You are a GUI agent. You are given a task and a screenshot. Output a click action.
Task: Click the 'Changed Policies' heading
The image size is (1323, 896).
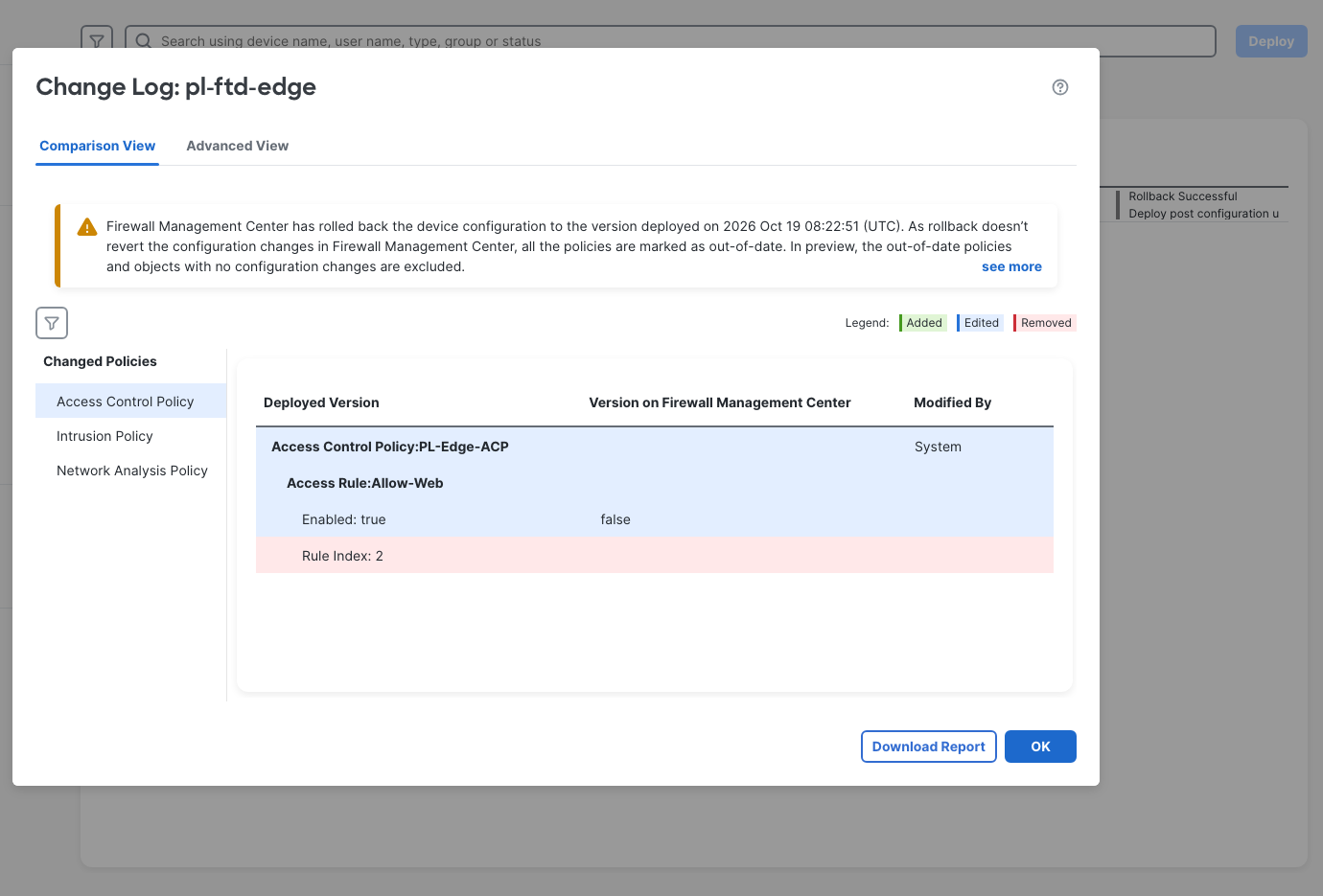(100, 361)
